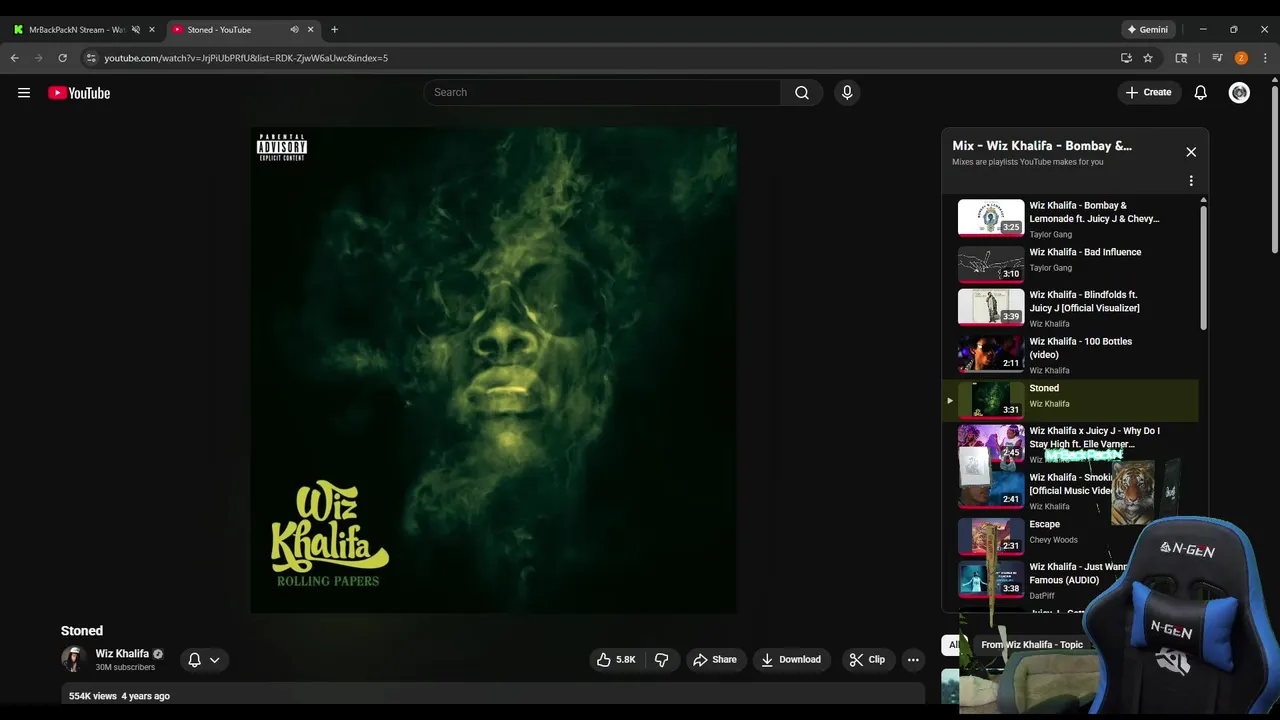The width and height of the screenshot is (1280, 720).
Task: Mute the Stoned - YouTube tab audio
Action: click(294, 30)
